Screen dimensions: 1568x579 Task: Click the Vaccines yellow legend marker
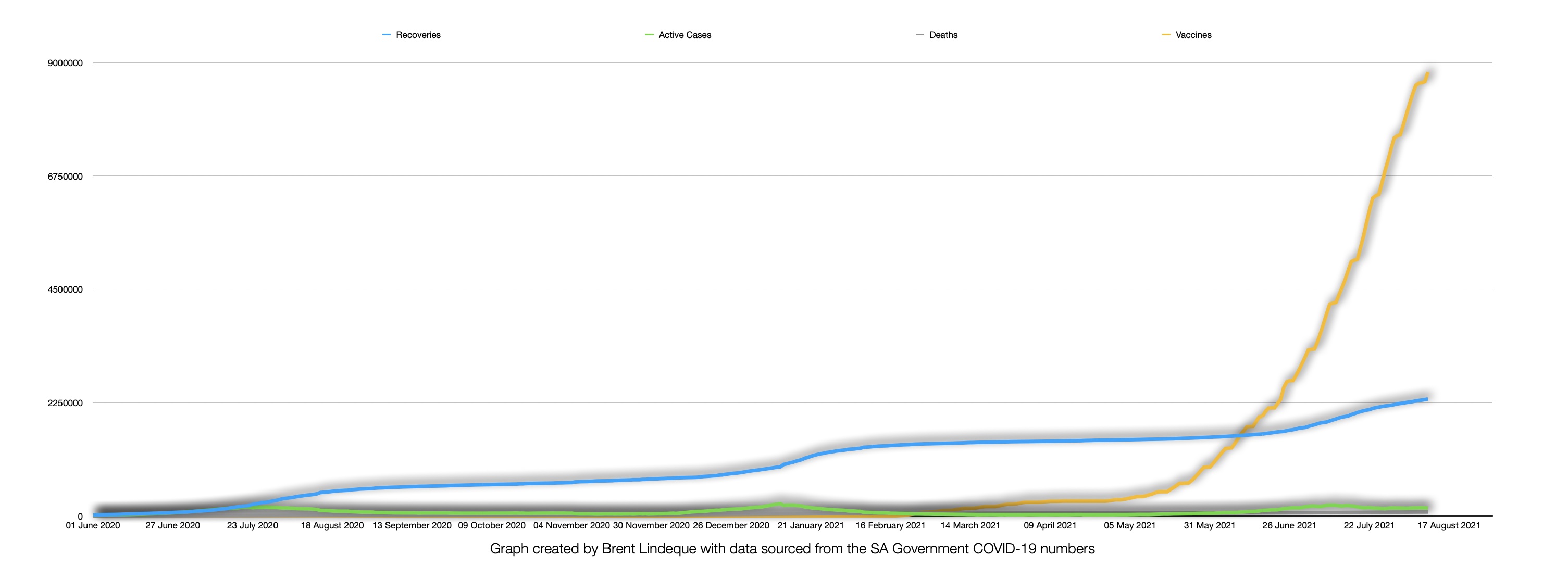coord(1166,35)
